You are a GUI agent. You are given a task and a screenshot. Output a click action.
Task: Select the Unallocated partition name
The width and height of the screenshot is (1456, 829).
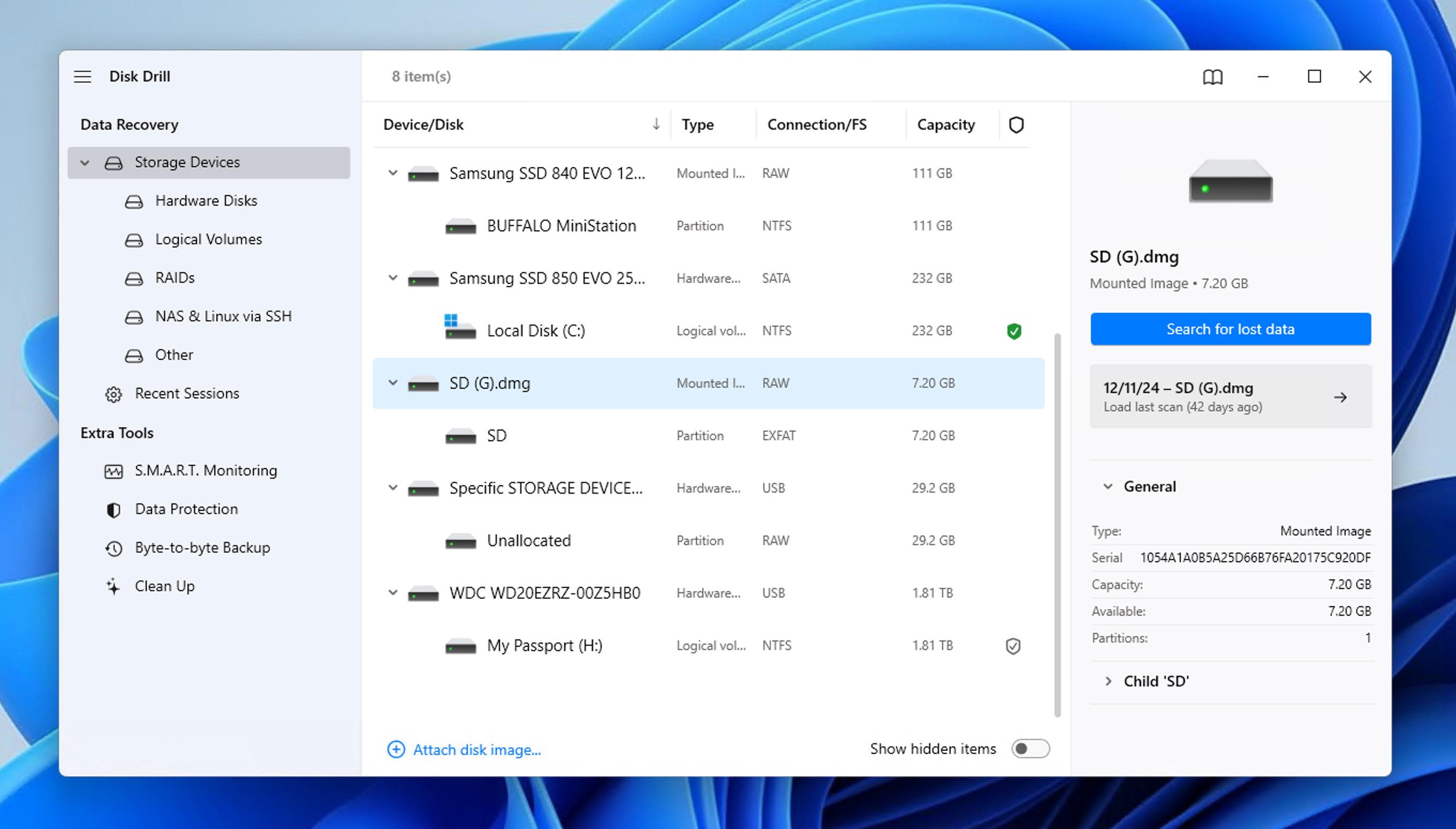click(528, 540)
